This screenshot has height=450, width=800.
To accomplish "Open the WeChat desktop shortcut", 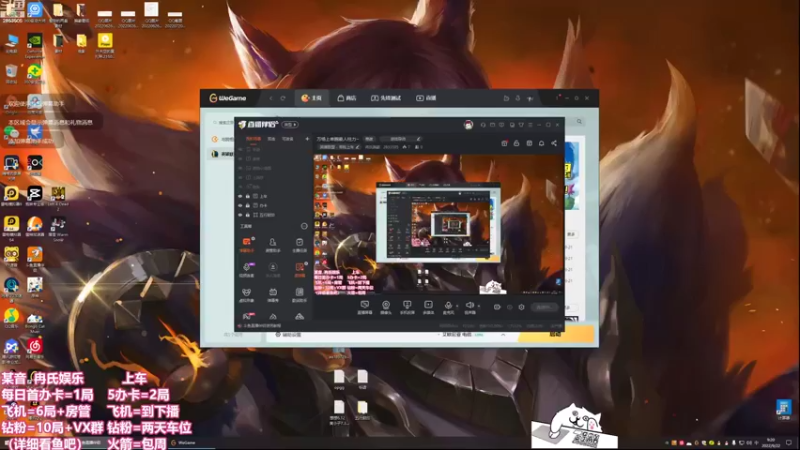I will (11, 135).
